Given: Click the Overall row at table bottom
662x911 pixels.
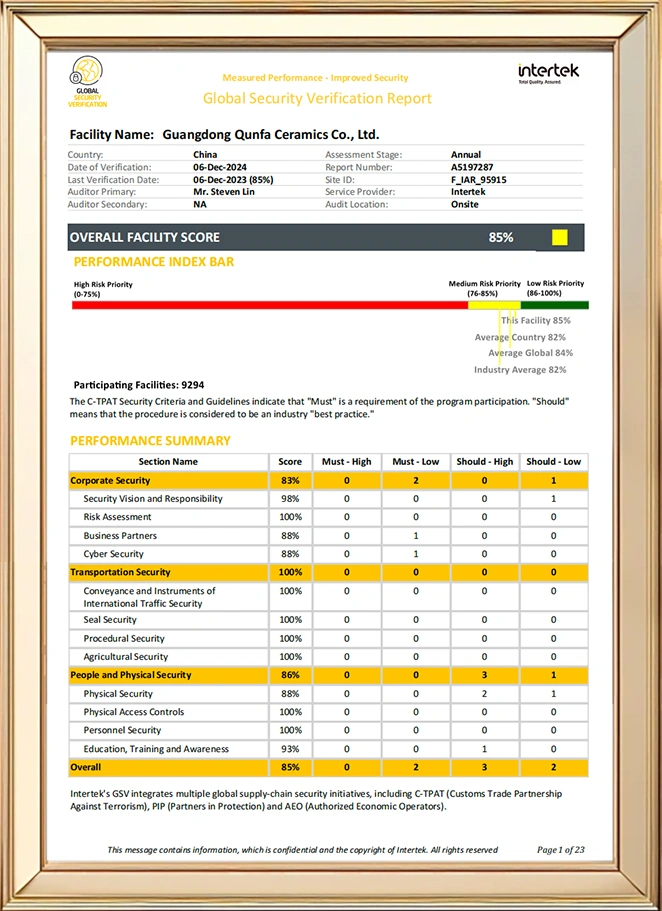Looking at the screenshot, I should click(86, 767).
